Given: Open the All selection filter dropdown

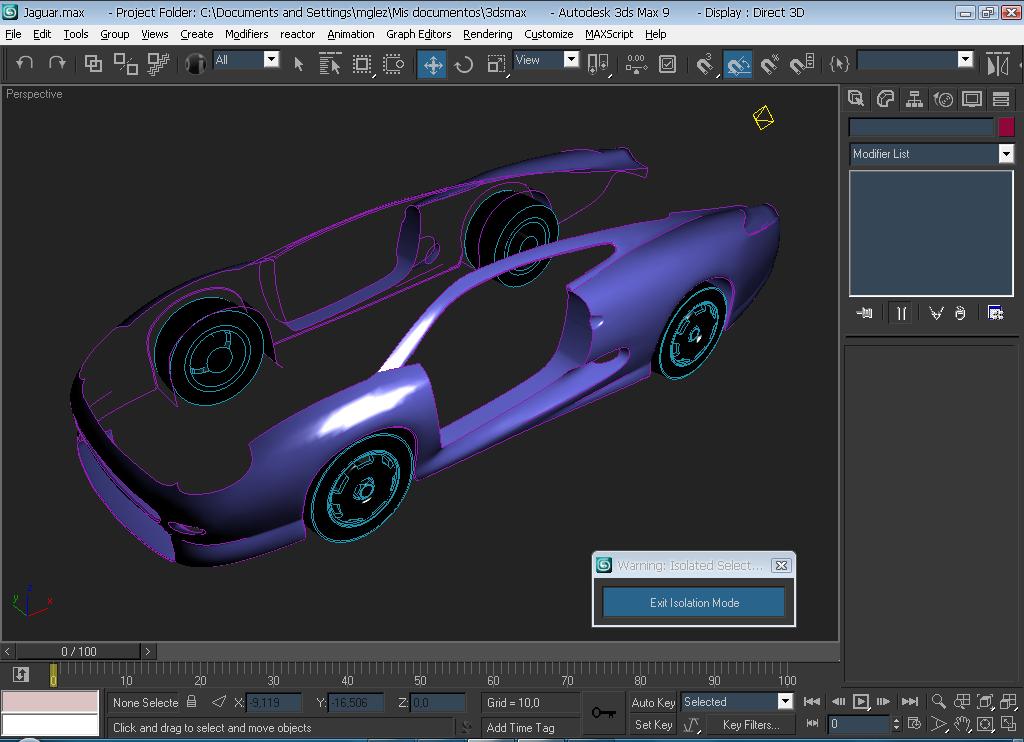Looking at the screenshot, I should click(x=271, y=60).
